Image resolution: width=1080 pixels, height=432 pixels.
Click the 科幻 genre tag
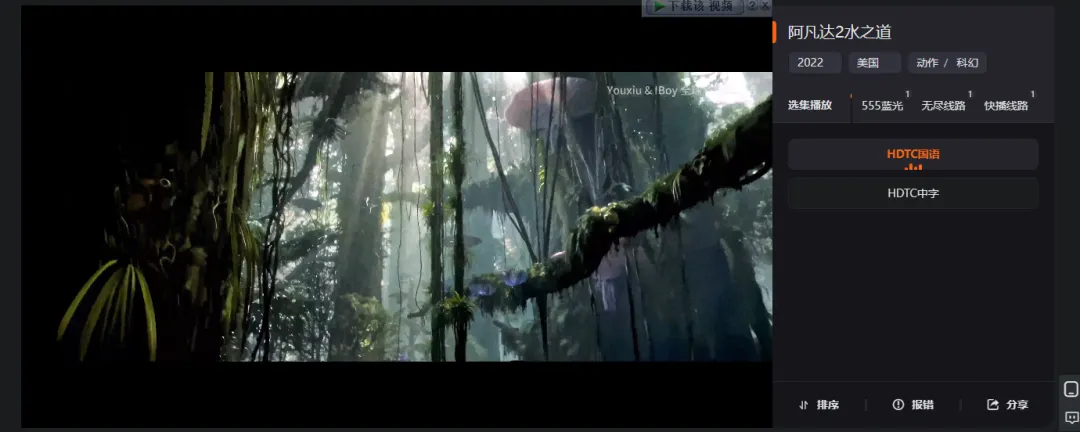pyautogui.click(x=967, y=63)
